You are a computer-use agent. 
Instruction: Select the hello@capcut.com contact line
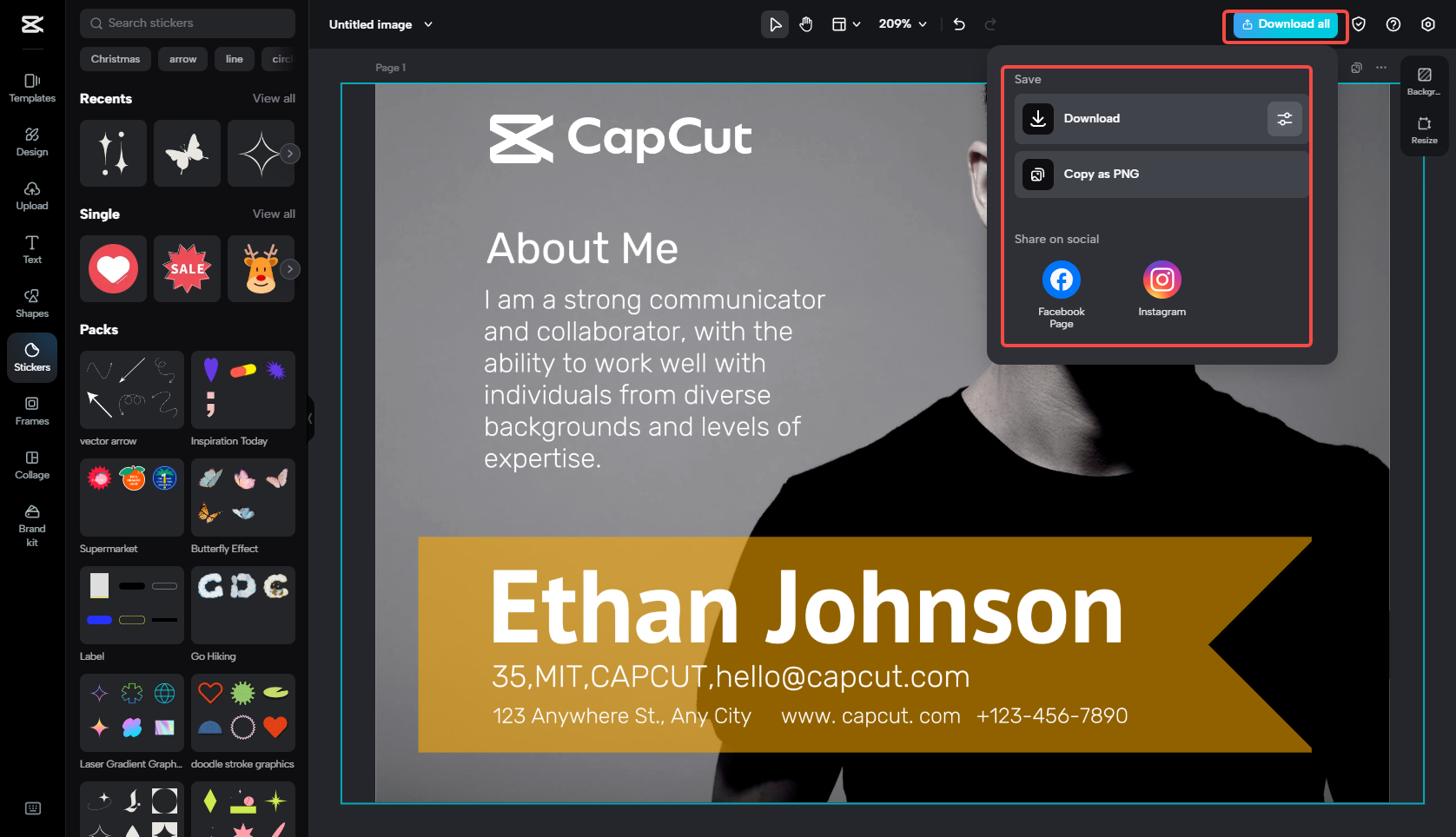(731, 677)
